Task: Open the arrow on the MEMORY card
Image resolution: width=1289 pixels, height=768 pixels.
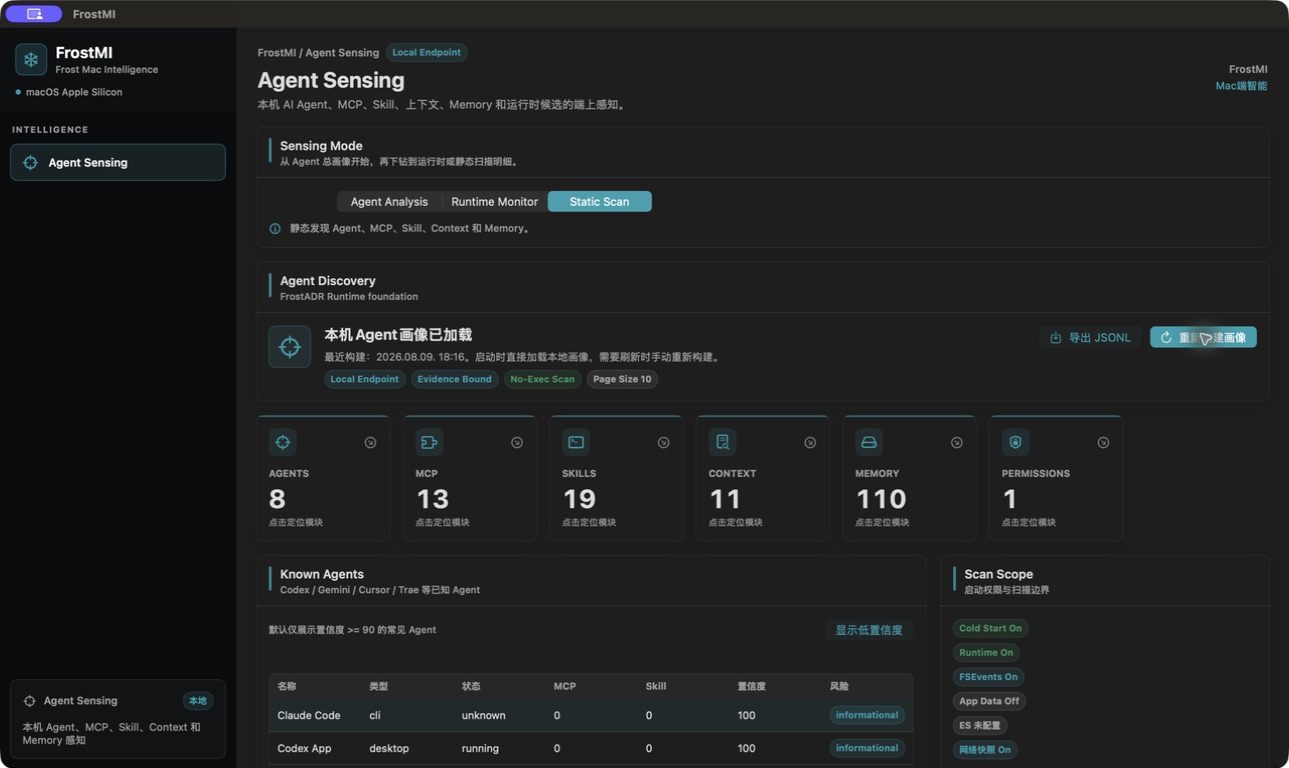Action: tap(957, 442)
